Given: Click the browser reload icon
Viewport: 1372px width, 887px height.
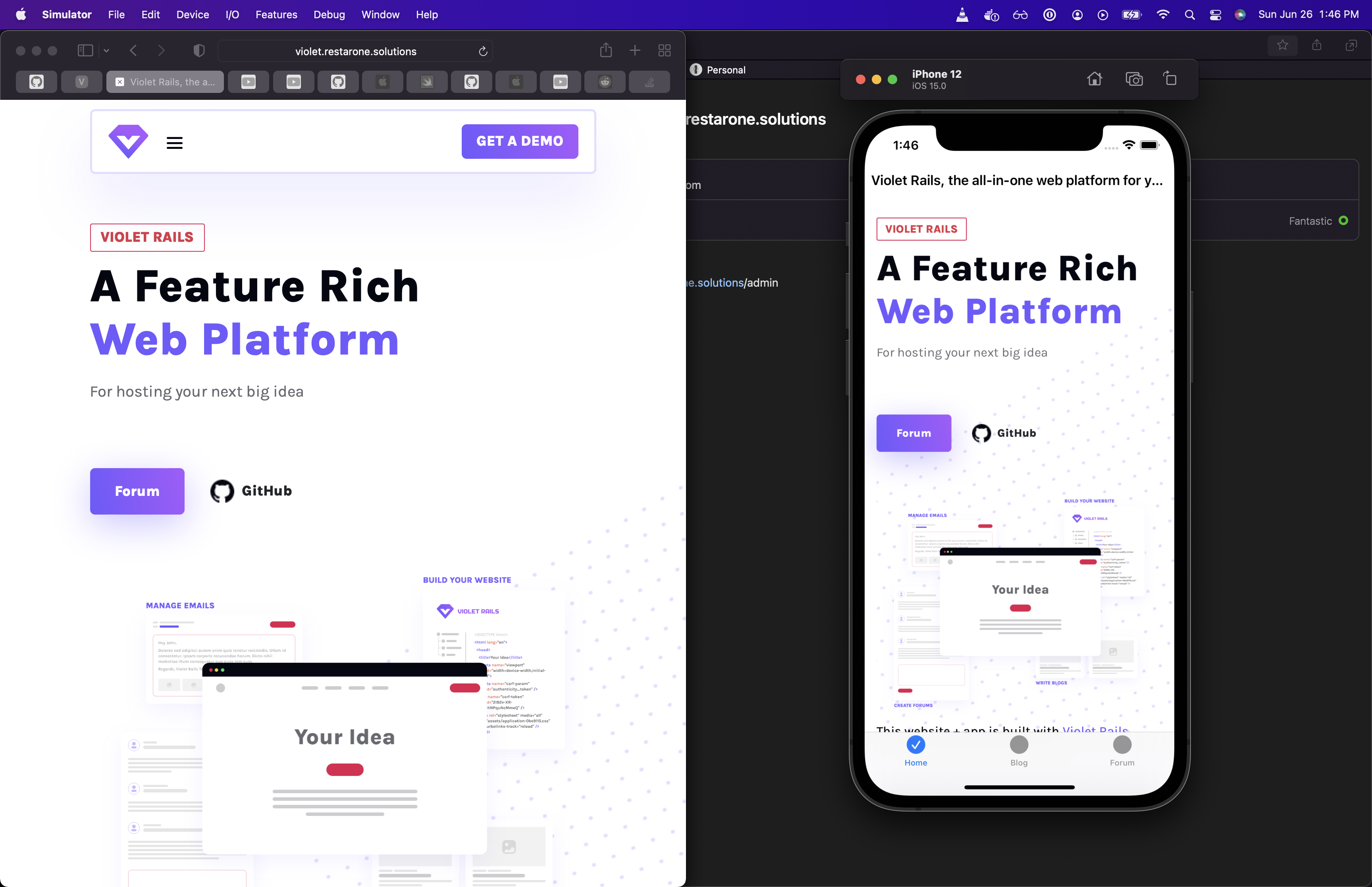Looking at the screenshot, I should point(481,51).
